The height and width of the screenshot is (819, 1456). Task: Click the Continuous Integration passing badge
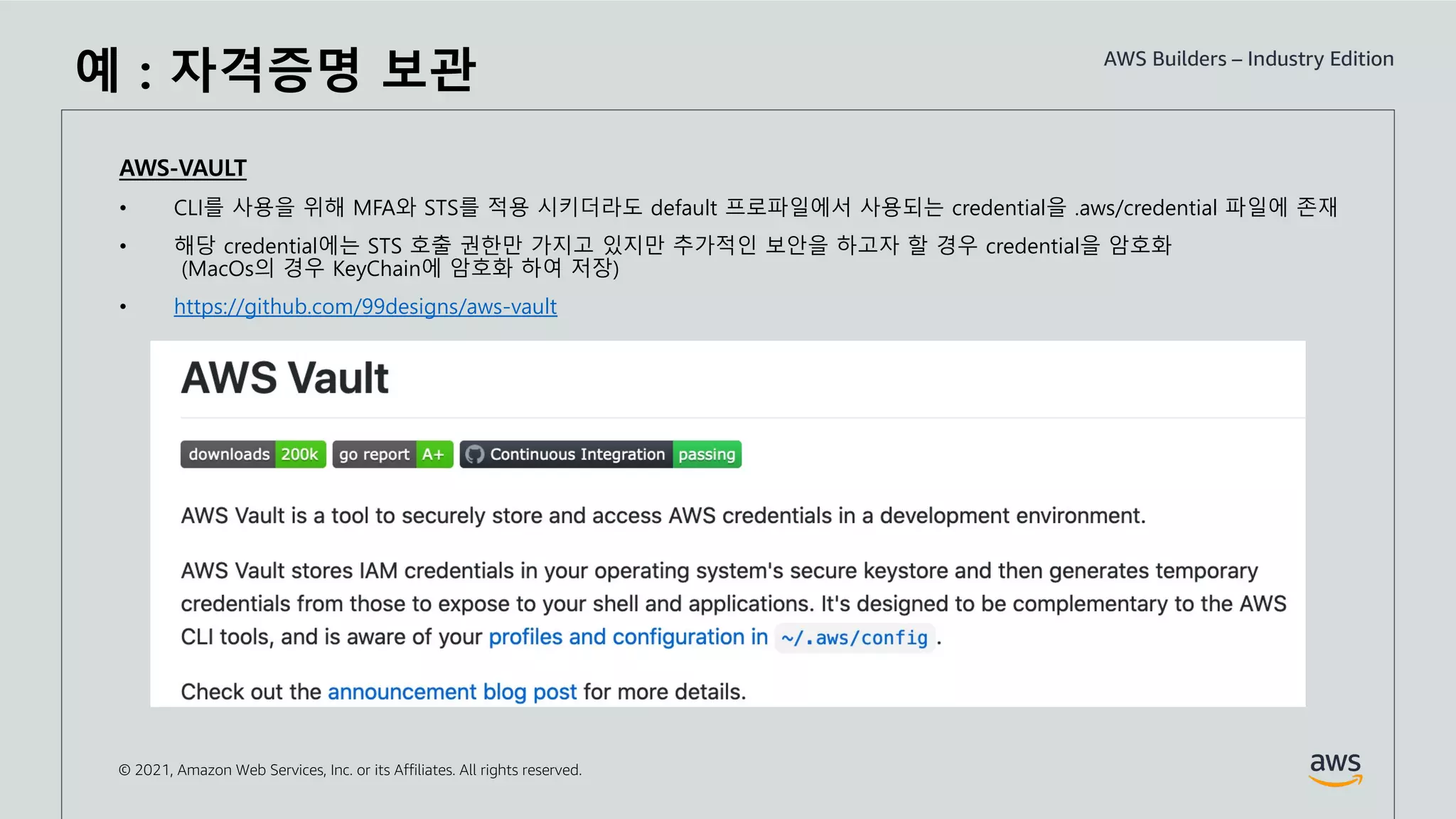(x=601, y=454)
